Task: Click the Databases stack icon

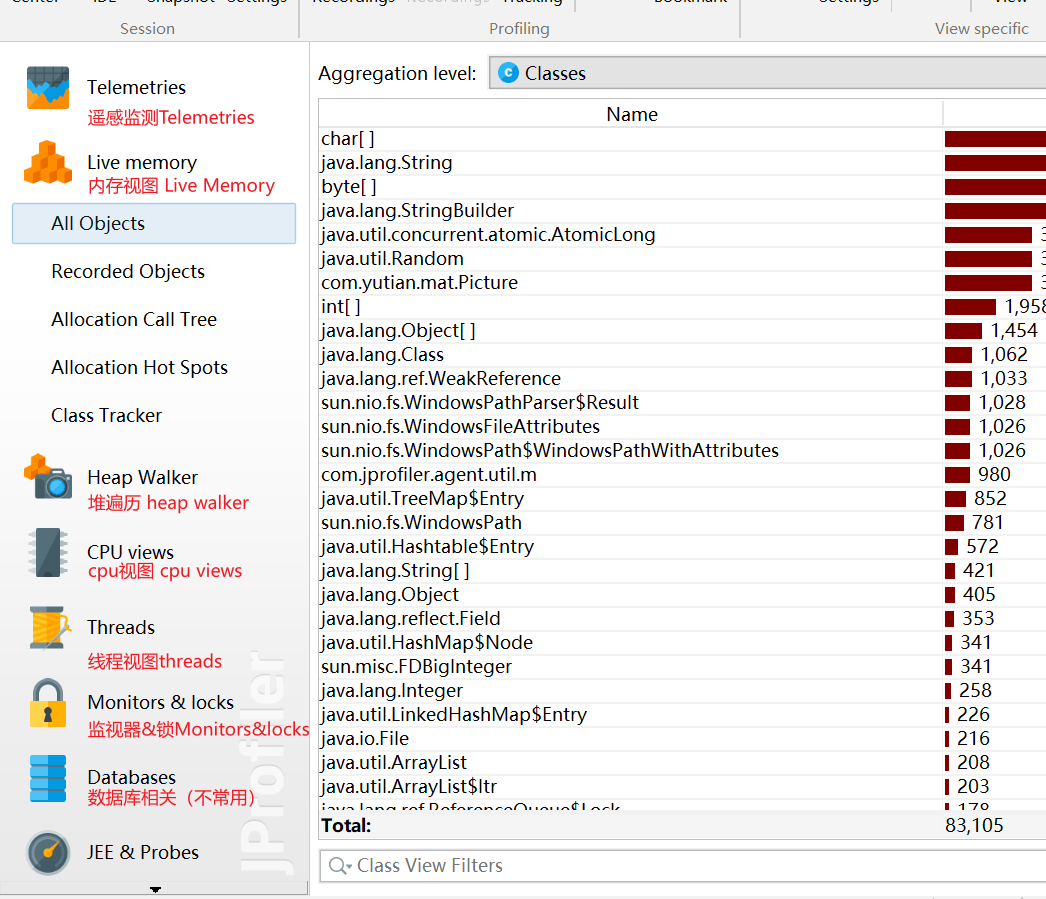Action: (48, 778)
